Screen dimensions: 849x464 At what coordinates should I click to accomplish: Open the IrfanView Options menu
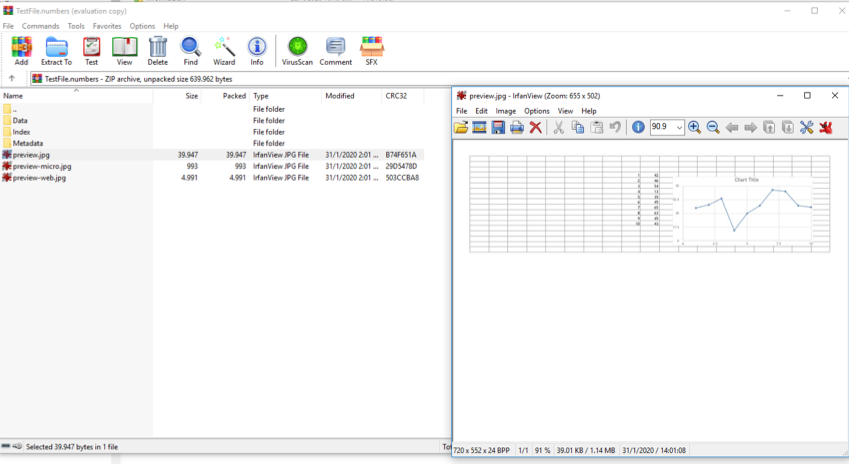(537, 111)
